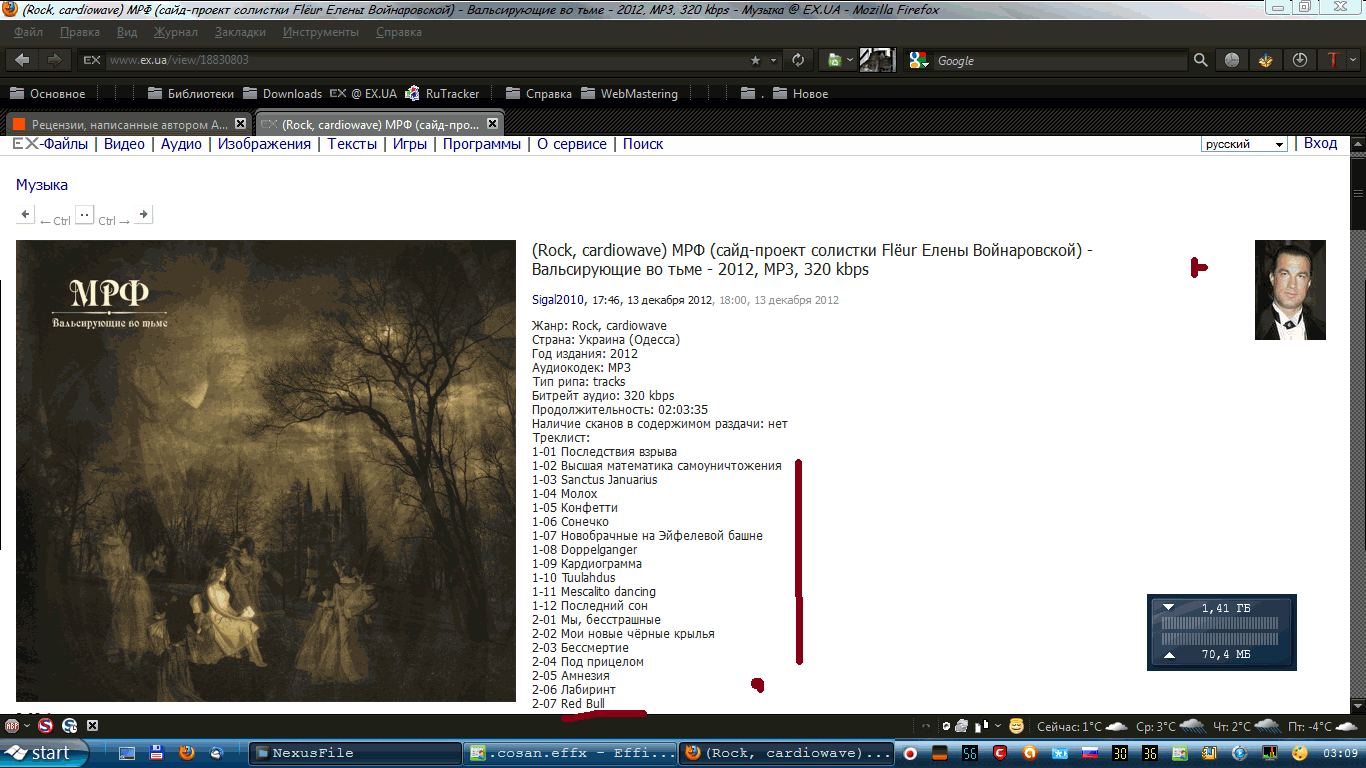
Task: Open the Файл menu
Action: click(29, 32)
